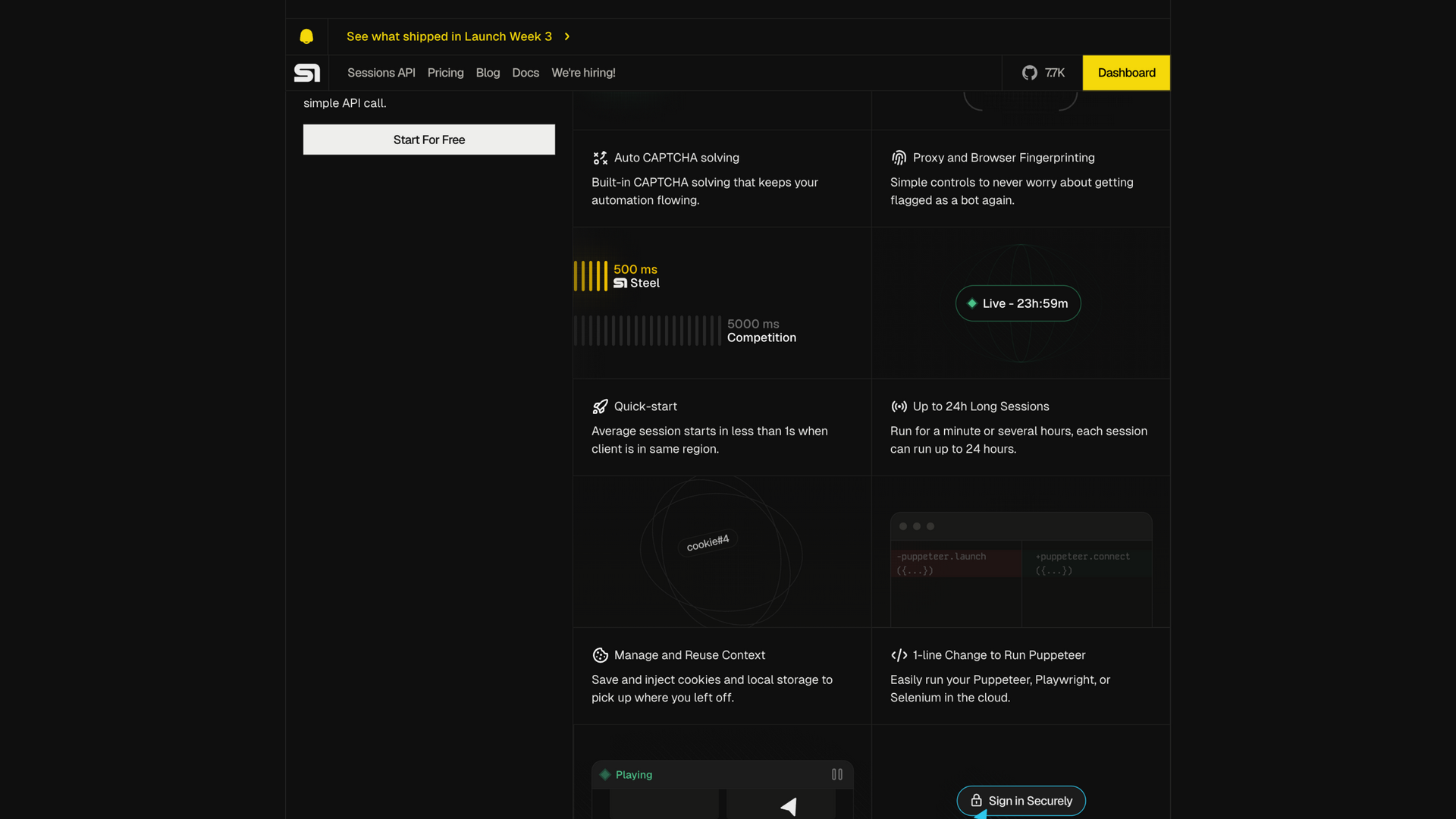Open the yellow Dashboard button
1456x819 pixels.
1126,73
